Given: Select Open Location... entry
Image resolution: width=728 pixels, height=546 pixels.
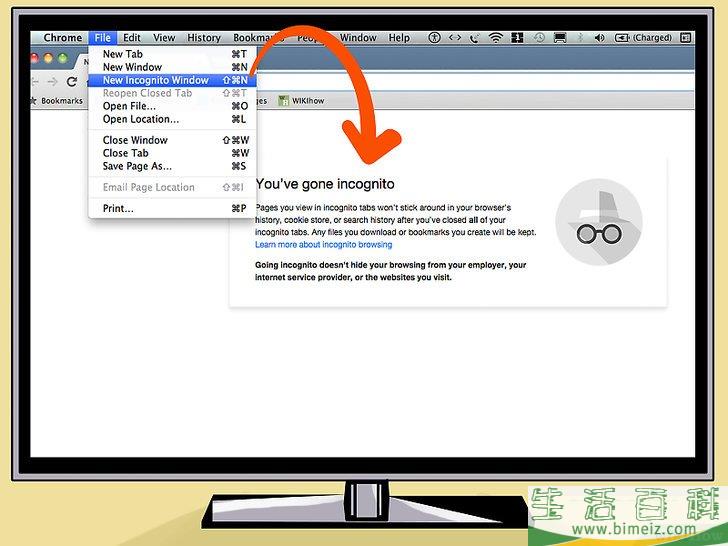Looking at the screenshot, I should tap(140, 119).
